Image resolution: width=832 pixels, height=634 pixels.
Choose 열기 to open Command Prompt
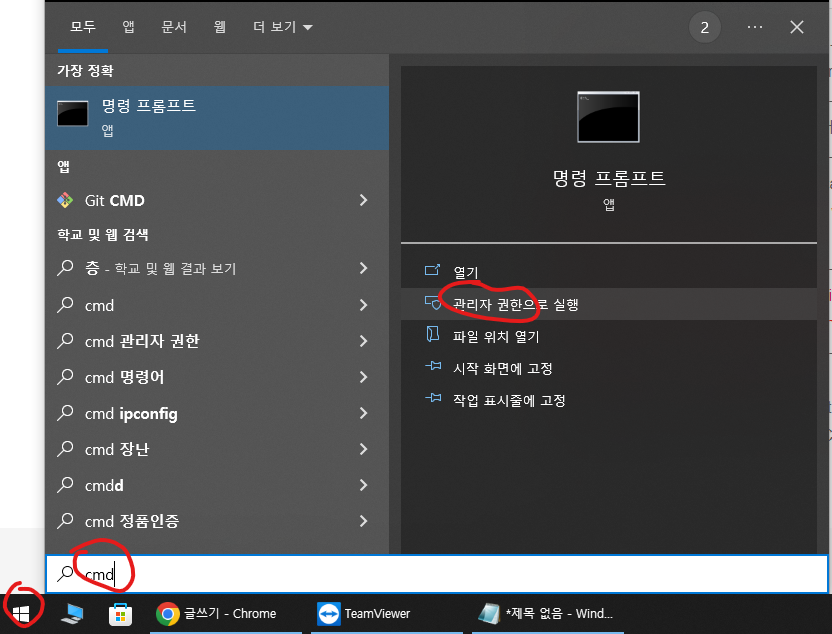pos(609,272)
